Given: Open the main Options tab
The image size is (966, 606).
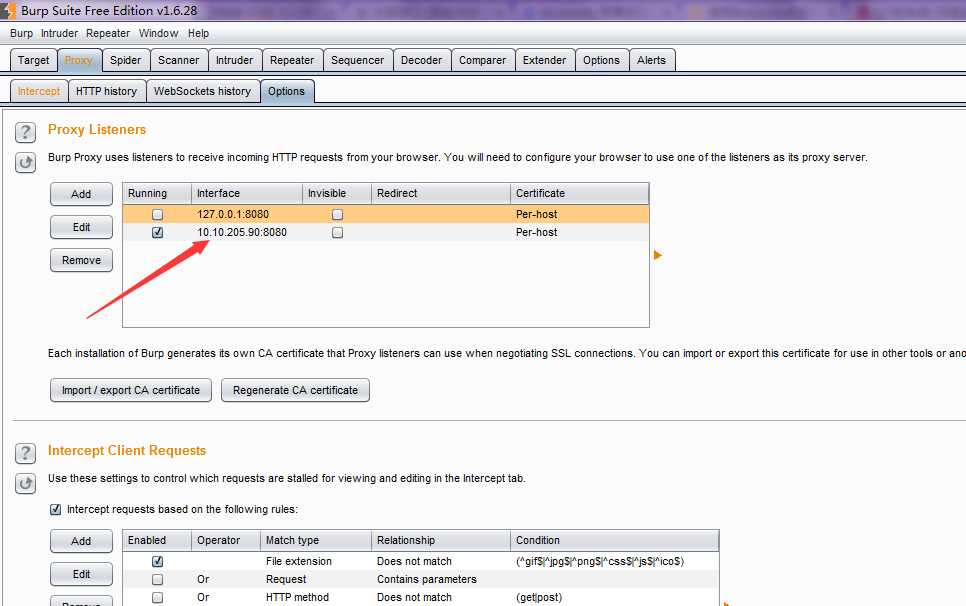Looking at the screenshot, I should pos(601,60).
